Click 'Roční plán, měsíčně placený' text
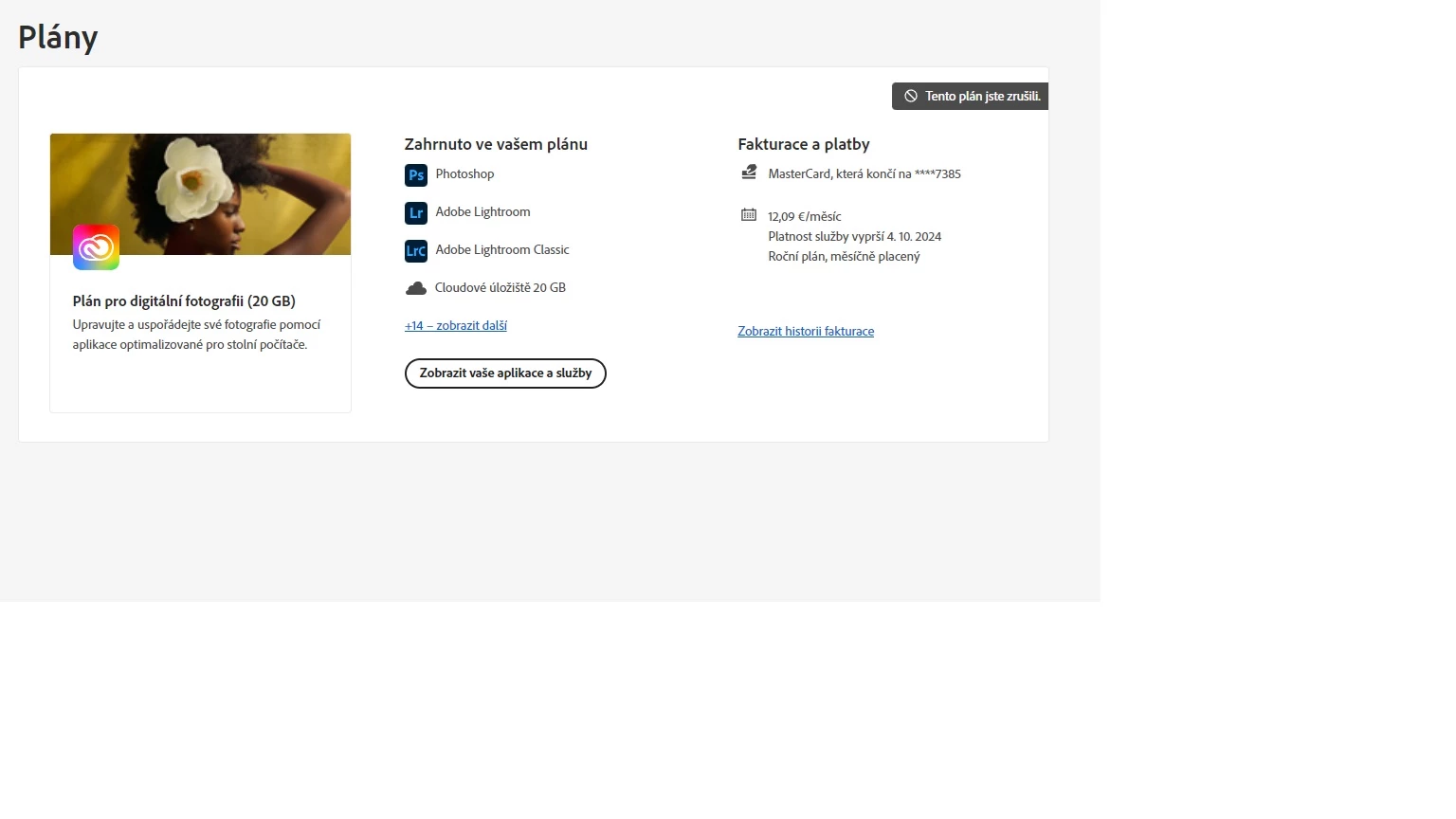Viewport: 1456px width, 819px height. tap(844, 256)
